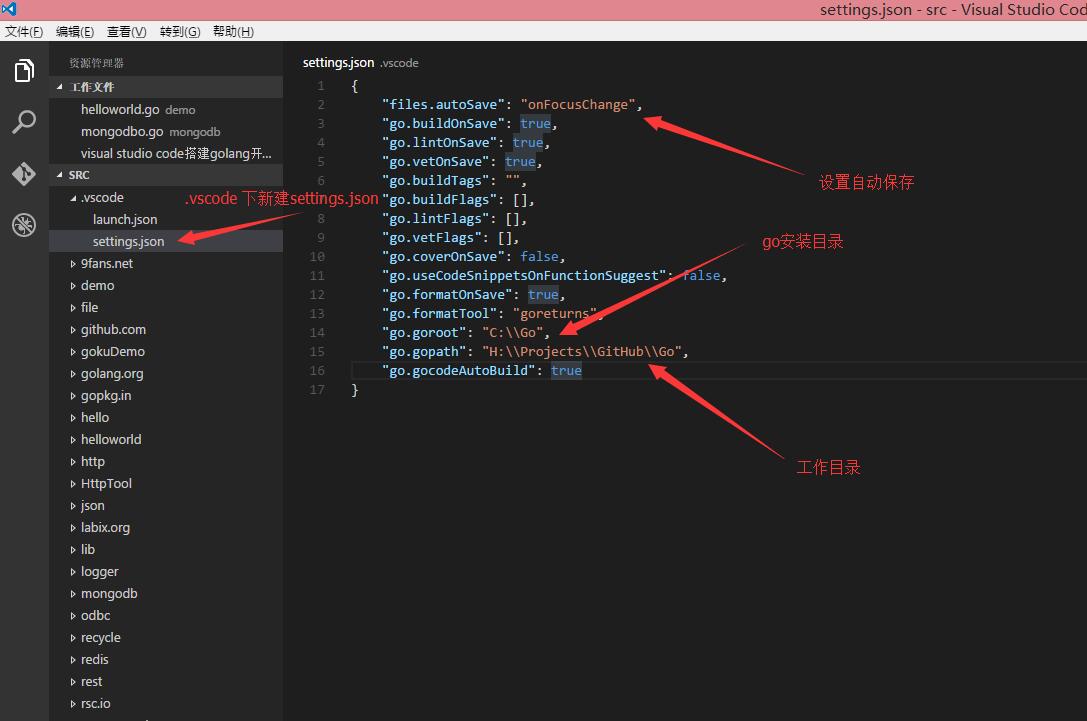Open the Explorer view in activity bar
The width and height of the screenshot is (1087, 721).
pyautogui.click(x=24, y=70)
